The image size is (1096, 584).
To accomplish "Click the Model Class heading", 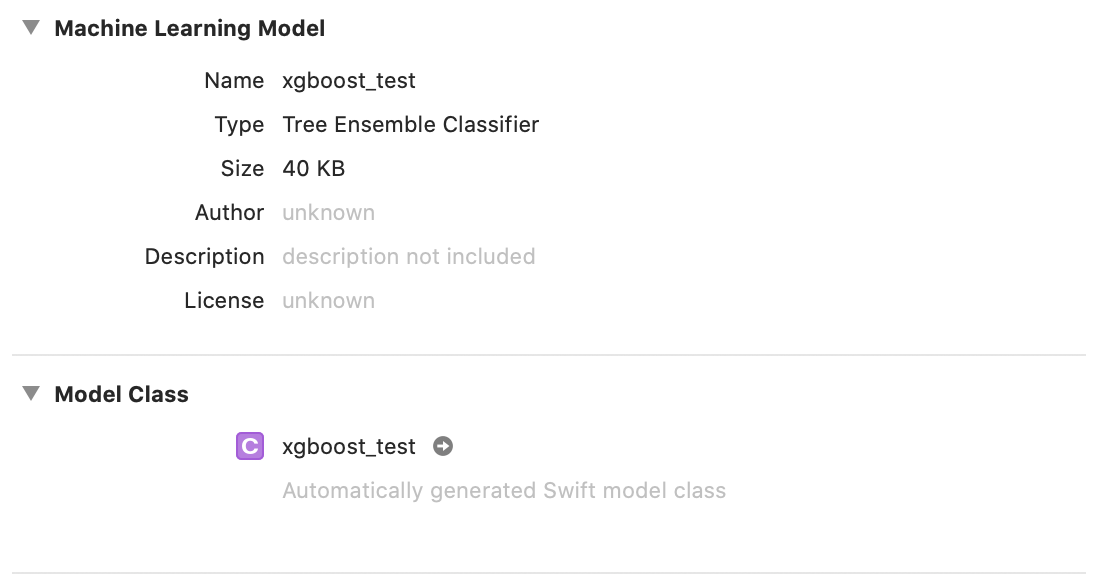I will [x=122, y=394].
